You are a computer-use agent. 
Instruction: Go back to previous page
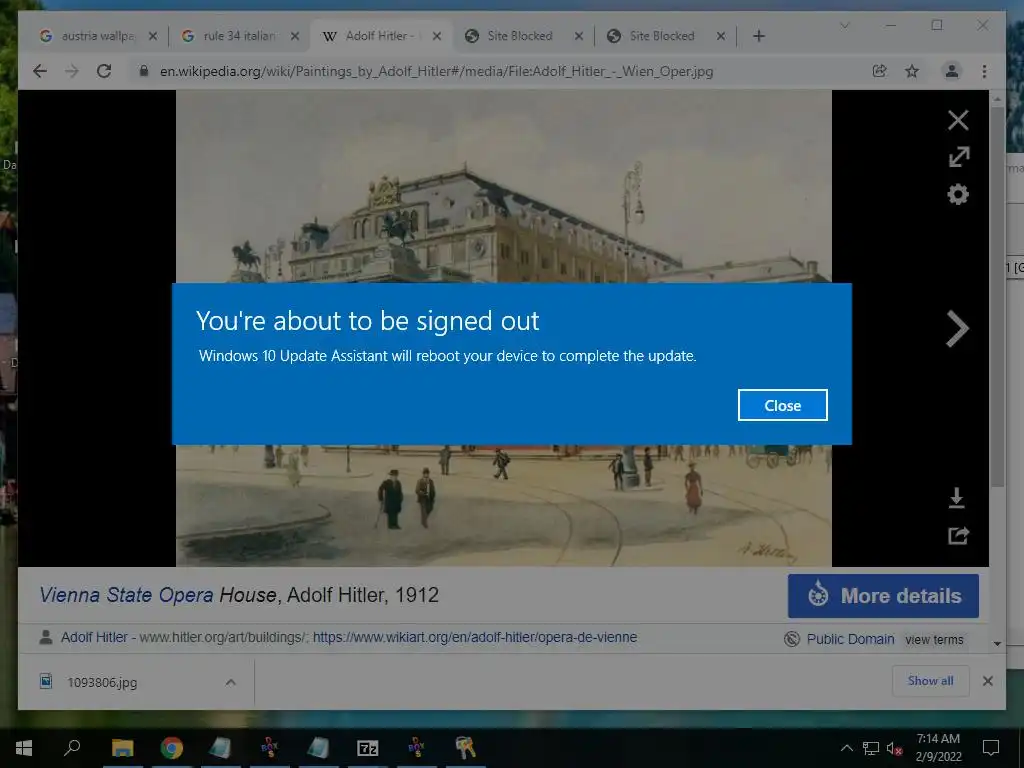point(40,71)
